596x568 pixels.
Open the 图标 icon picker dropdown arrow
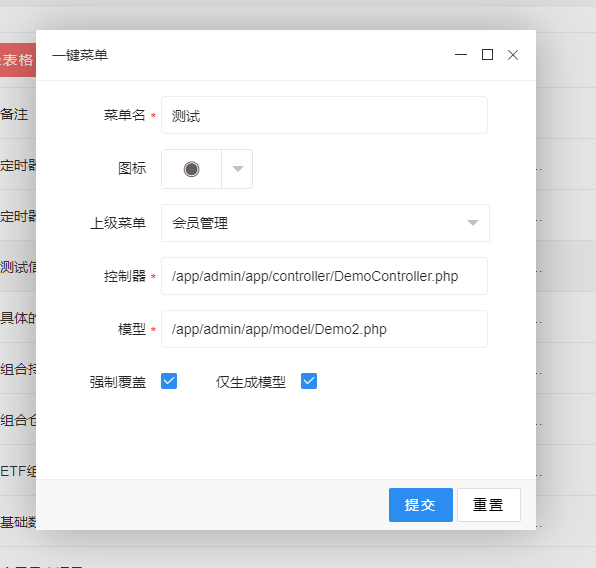pos(238,169)
